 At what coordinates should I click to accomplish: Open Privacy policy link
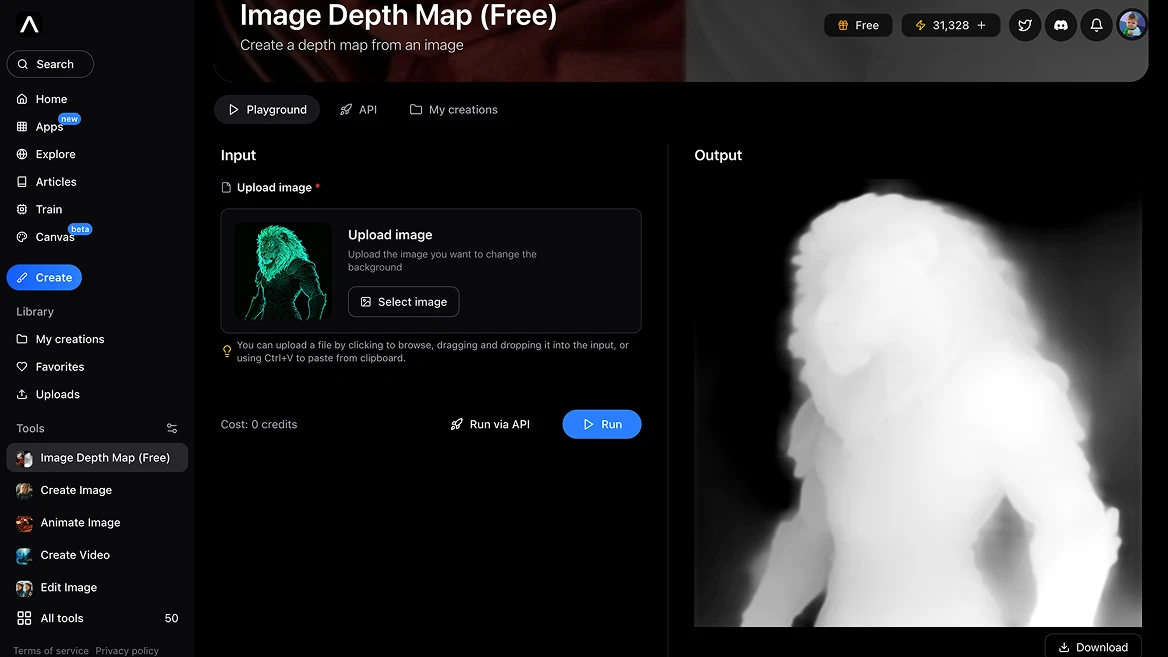pyautogui.click(x=127, y=651)
